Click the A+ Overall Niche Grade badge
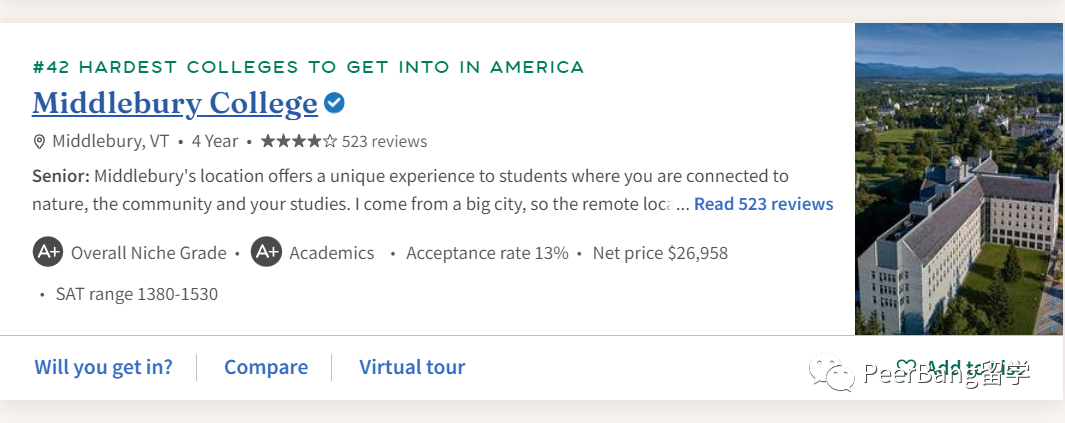 tap(47, 252)
